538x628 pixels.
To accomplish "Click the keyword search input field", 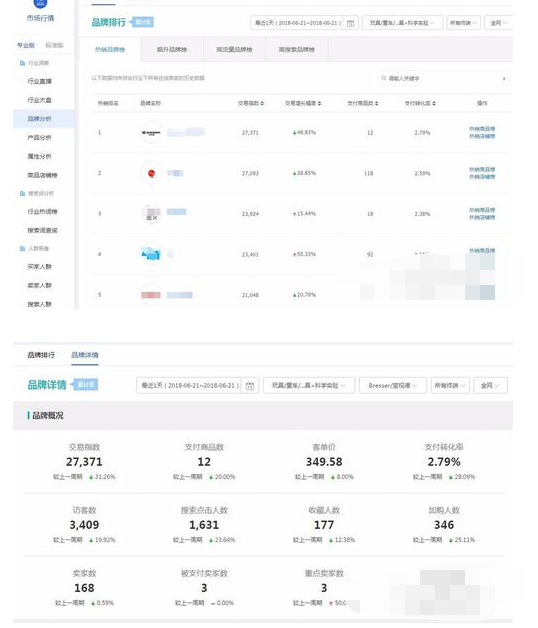I will [x=443, y=78].
